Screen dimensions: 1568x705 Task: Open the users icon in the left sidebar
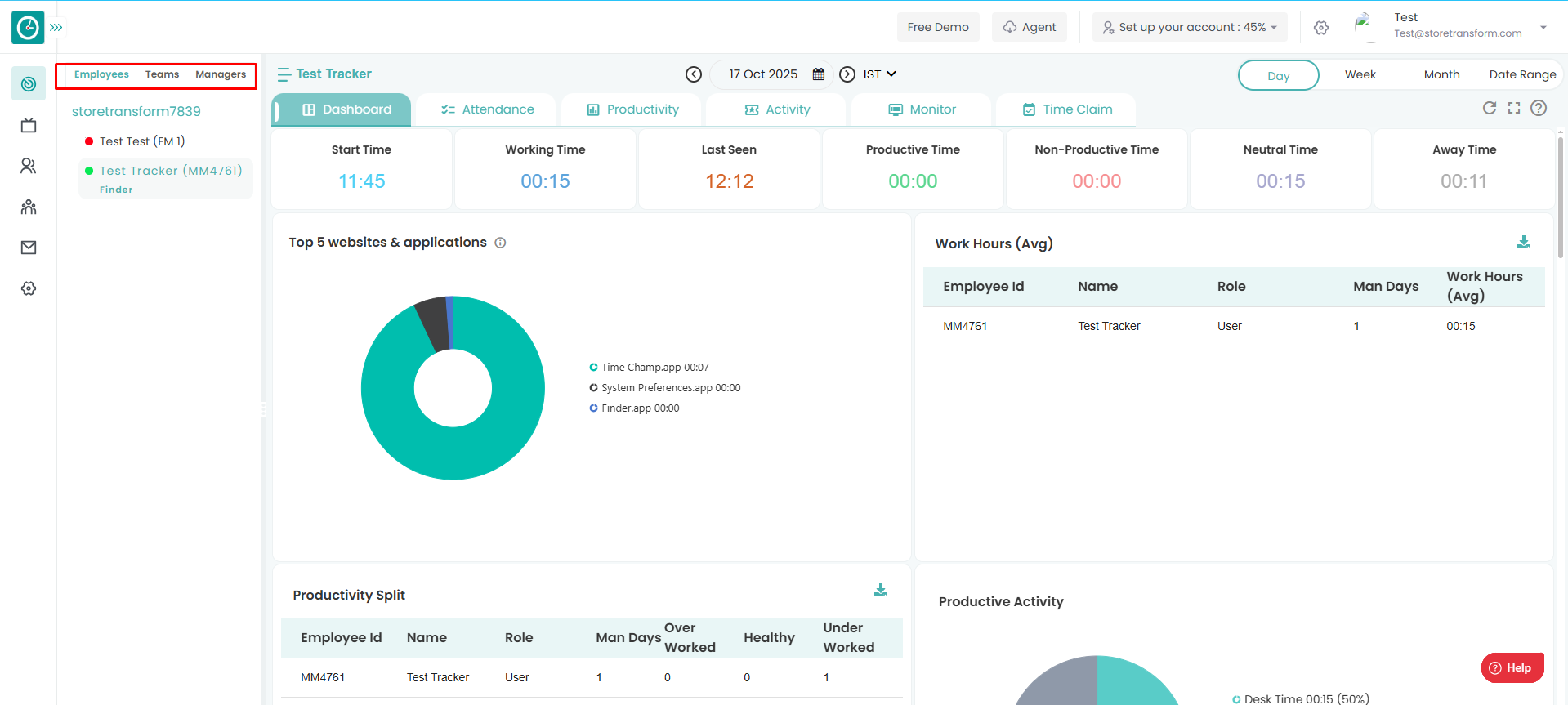[29, 166]
